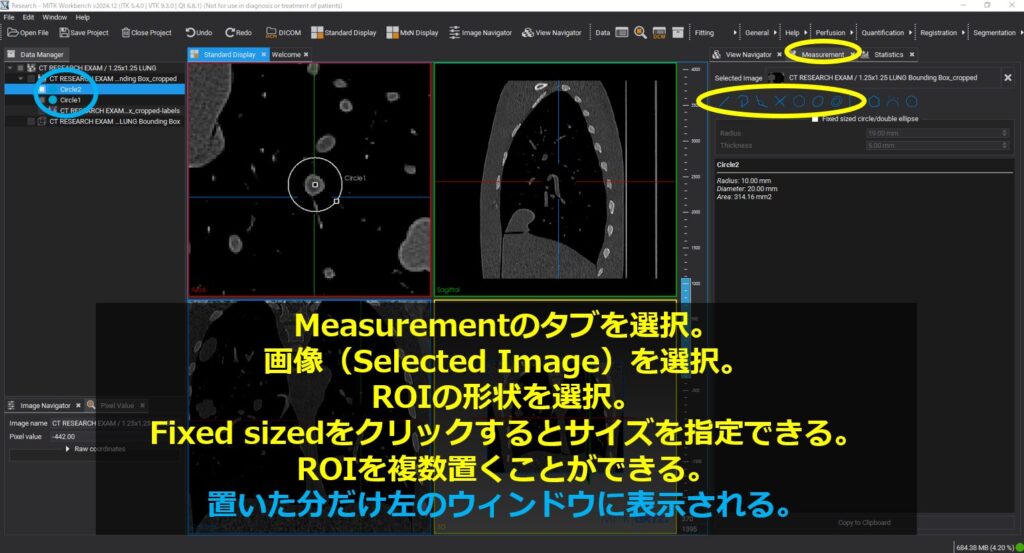This screenshot has width=1024, height=553.
Task: Click the Selected Image field
Action: click(883, 78)
